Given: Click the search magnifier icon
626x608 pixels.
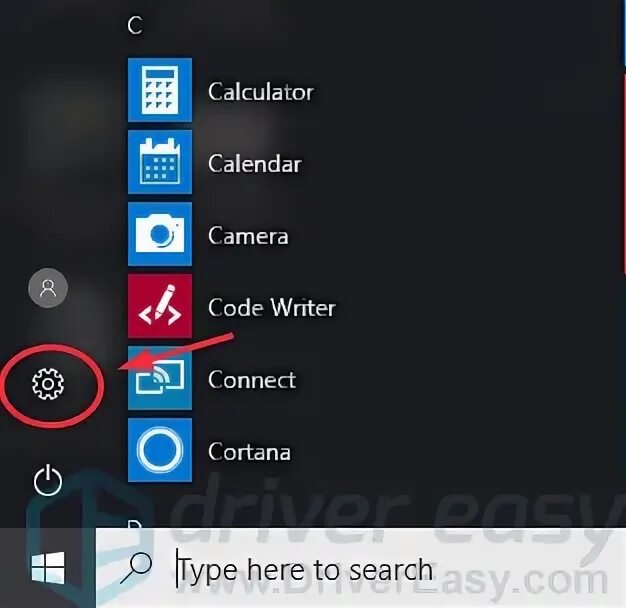Looking at the screenshot, I should point(136,568).
